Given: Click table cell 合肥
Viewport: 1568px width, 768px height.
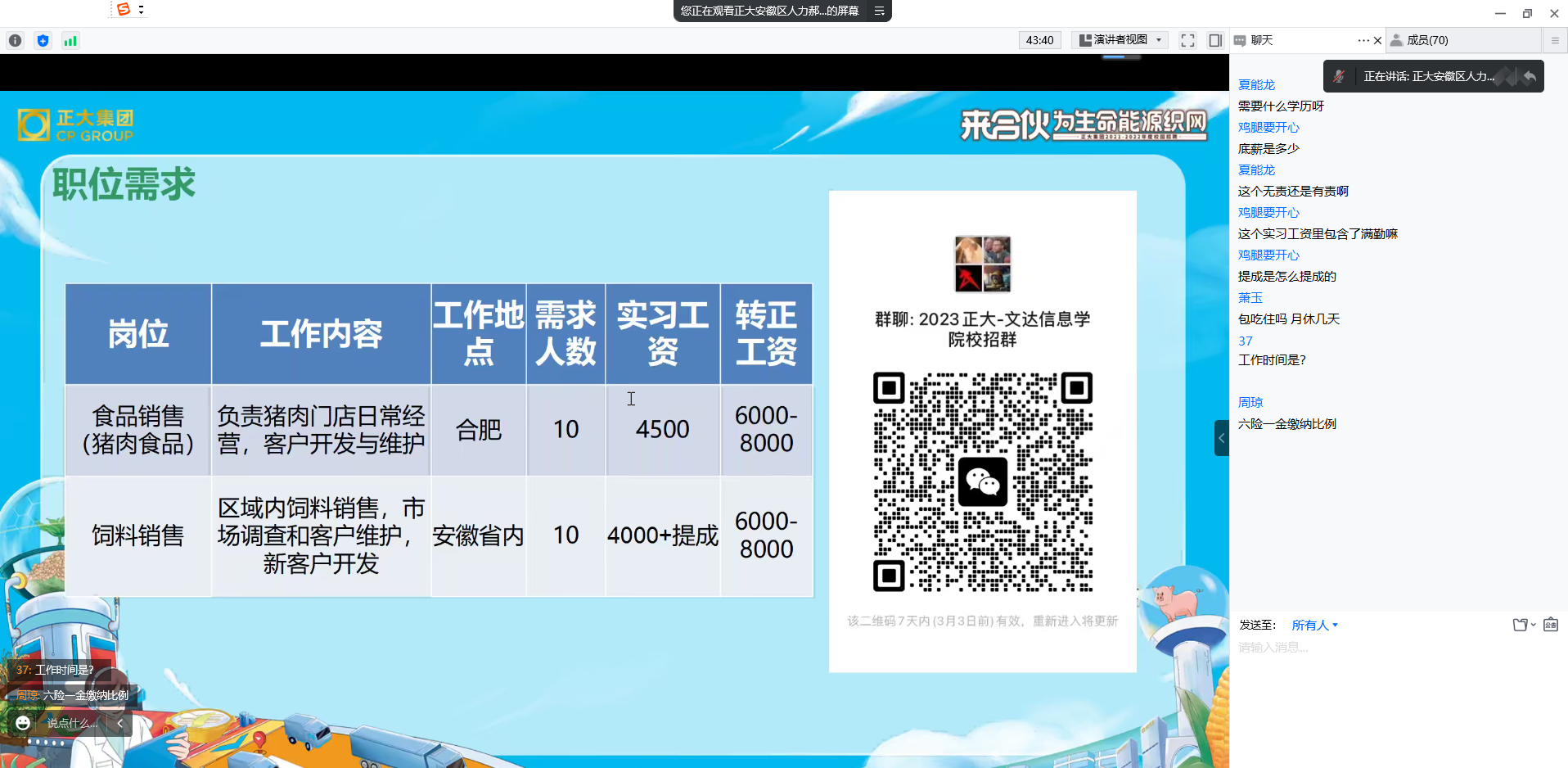Looking at the screenshot, I should [478, 430].
